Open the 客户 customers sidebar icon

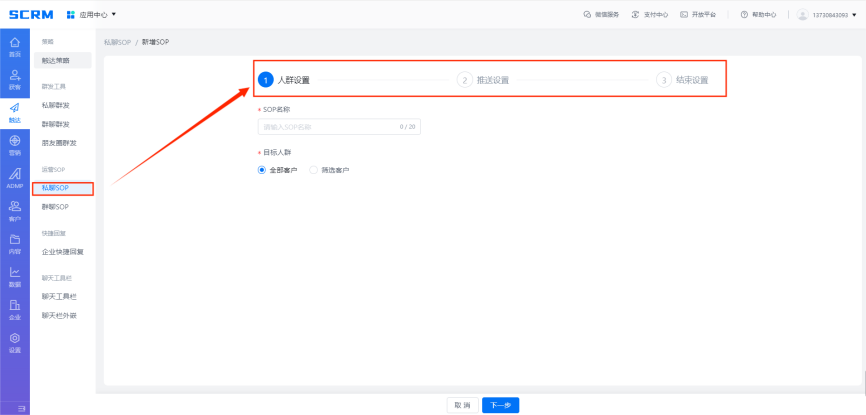pos(14,210)
